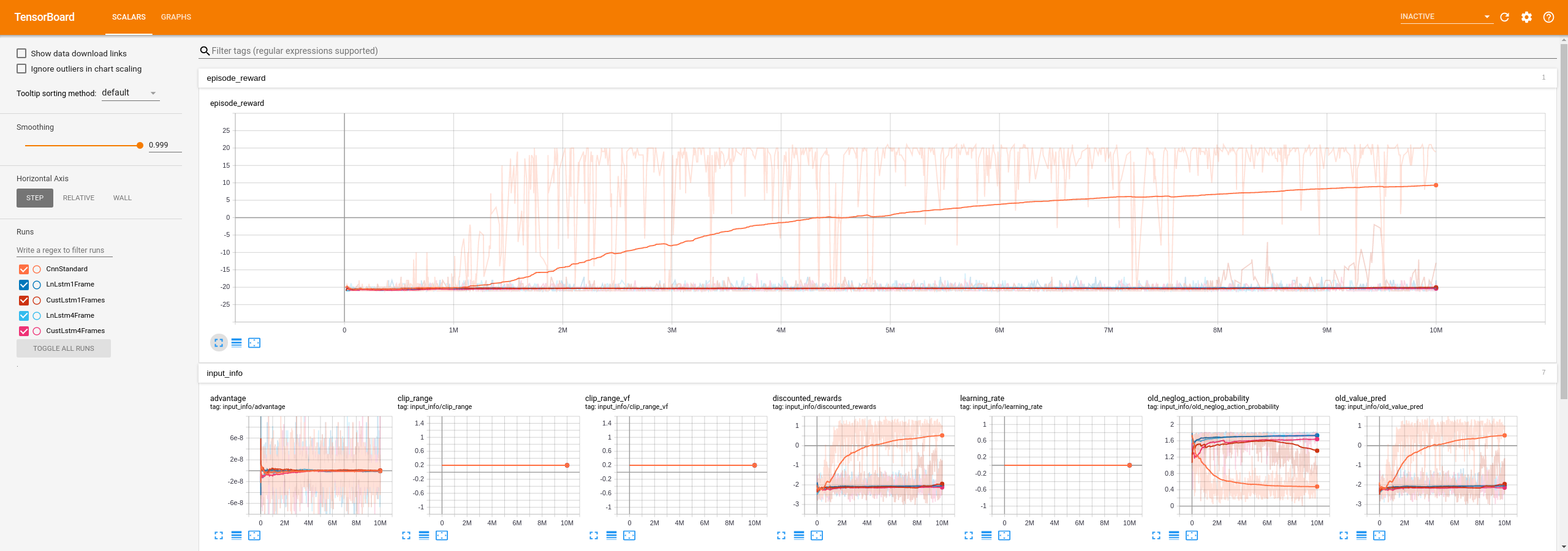Fit domain to data on episode_reward chart

[254, 343]
